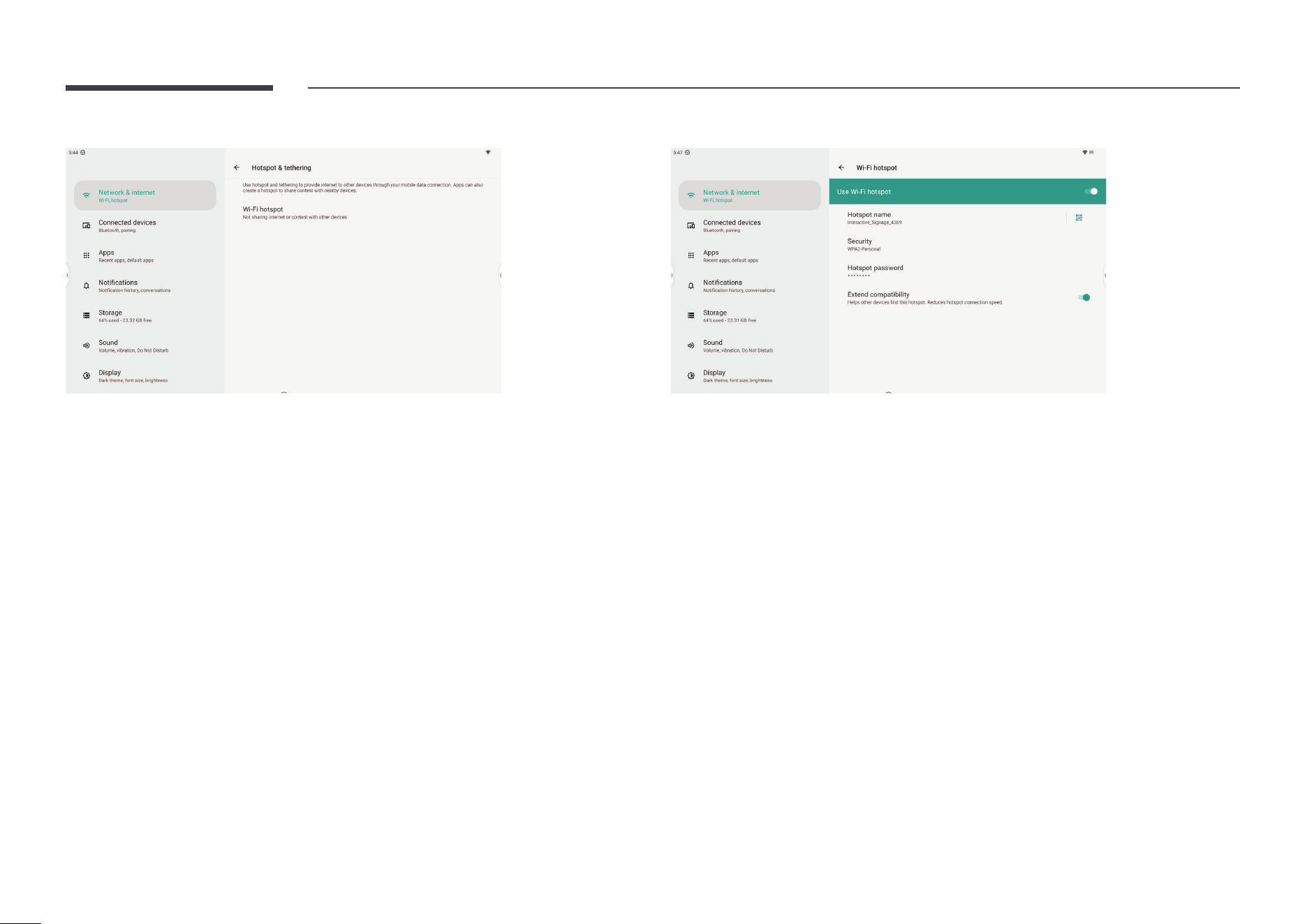The width and height of the screenshot is (1307, 924).
Task: Click the 5:47 clock text
Action: 678,152
